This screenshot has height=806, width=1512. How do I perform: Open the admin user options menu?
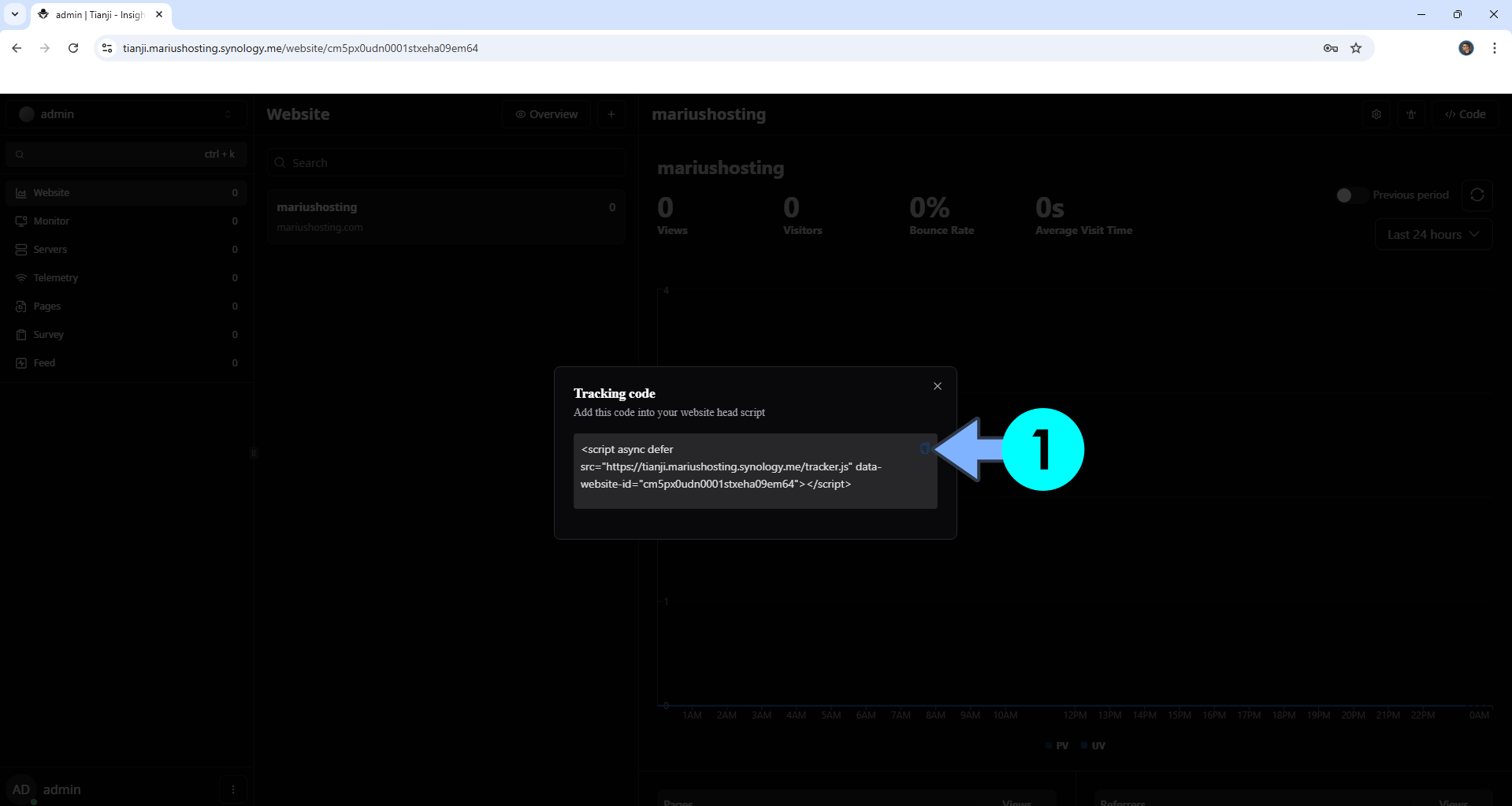coord(232,789)
